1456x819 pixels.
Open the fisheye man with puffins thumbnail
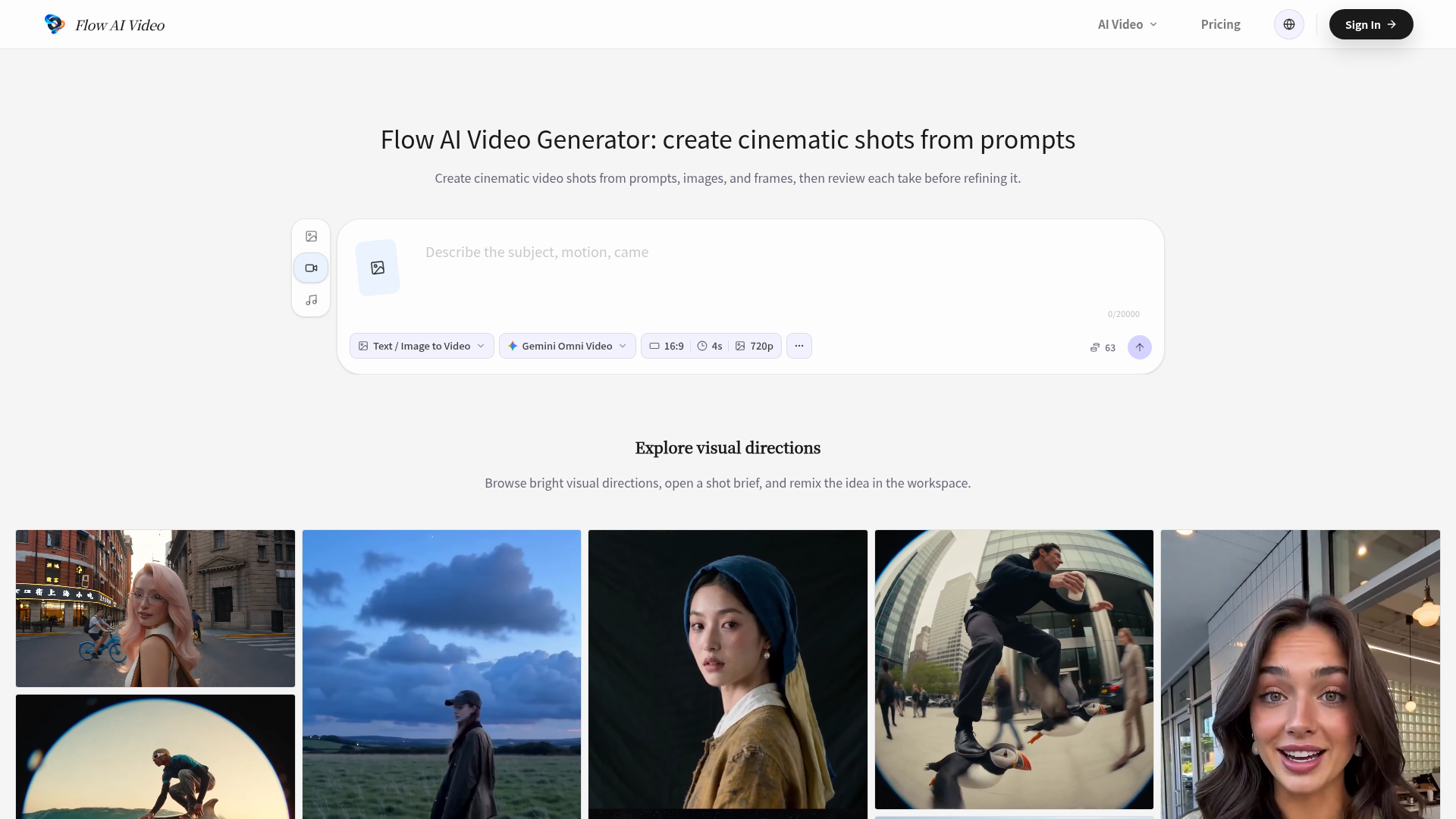coord(1014,670)
